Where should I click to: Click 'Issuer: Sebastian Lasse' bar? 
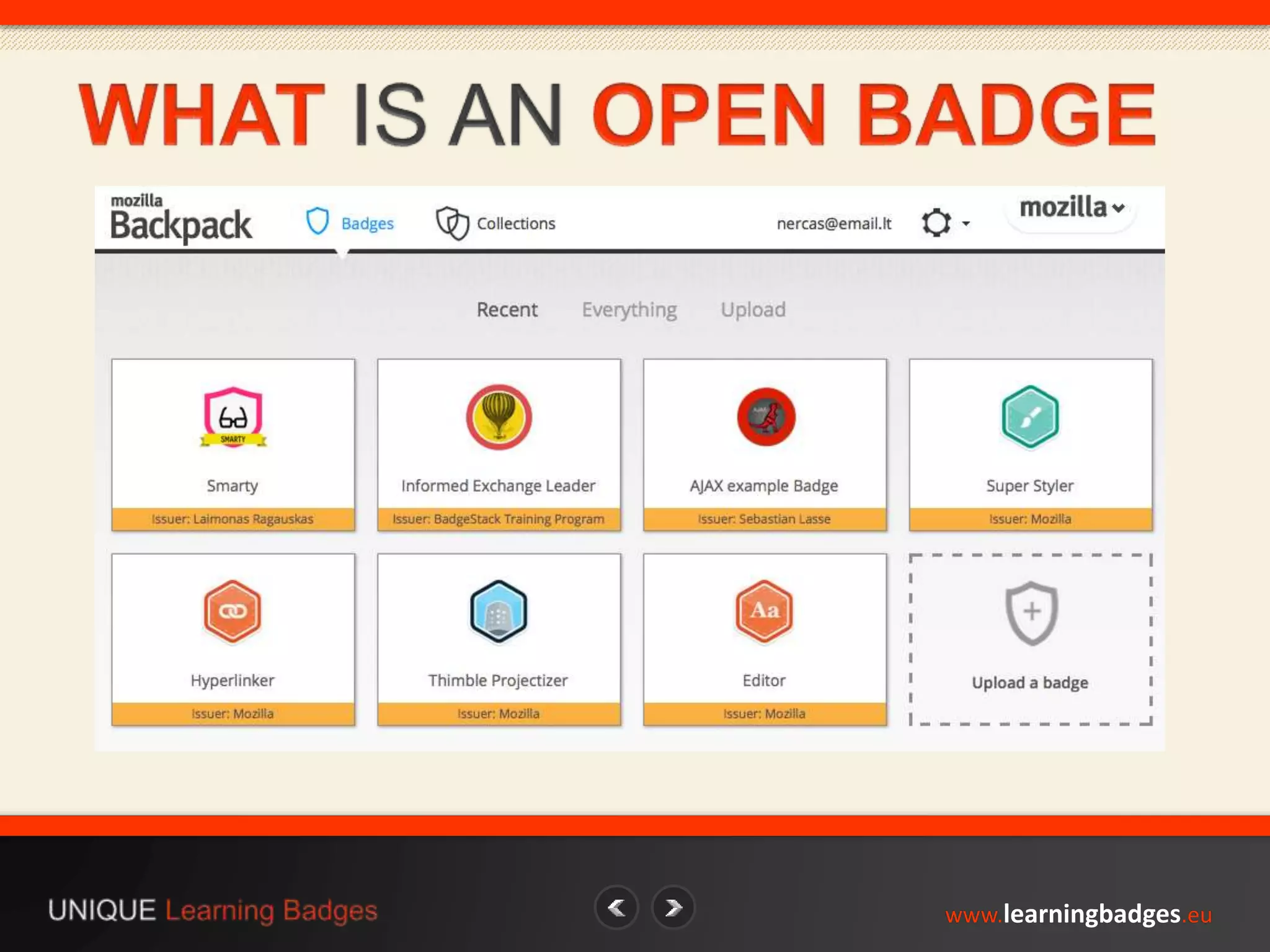[x=765, y=519]
